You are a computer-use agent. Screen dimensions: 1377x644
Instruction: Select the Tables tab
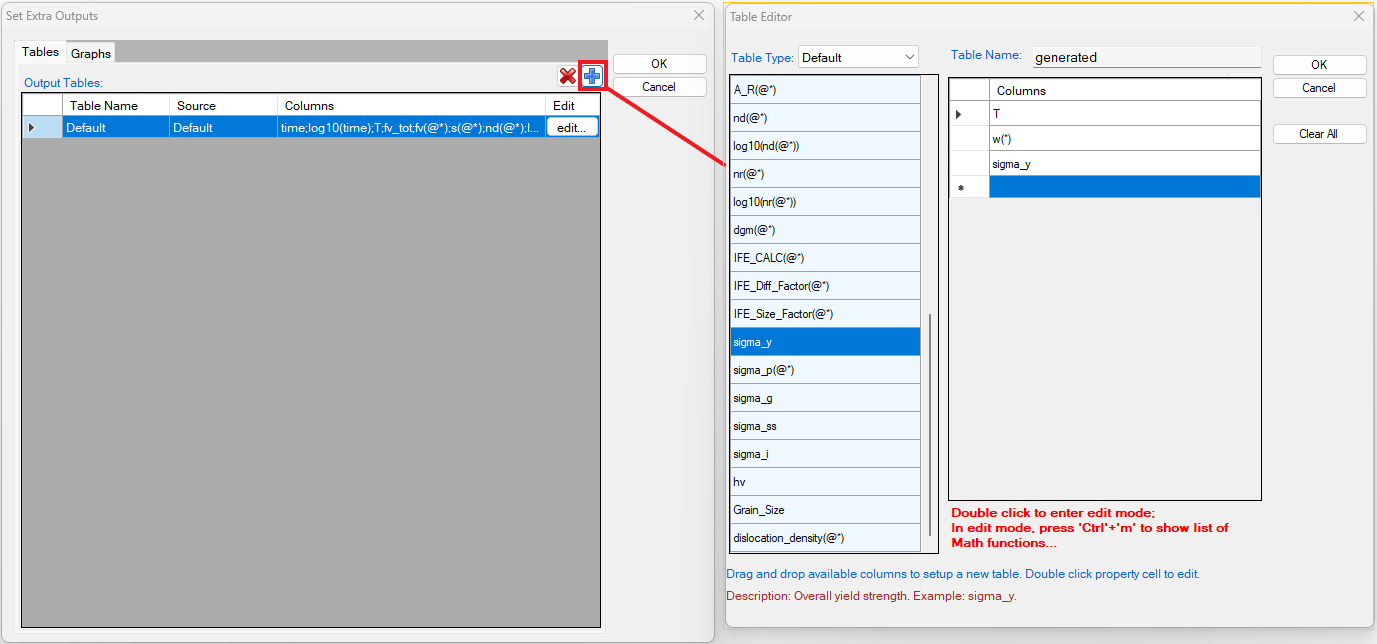pyautogui.click(x=41, y=52)
